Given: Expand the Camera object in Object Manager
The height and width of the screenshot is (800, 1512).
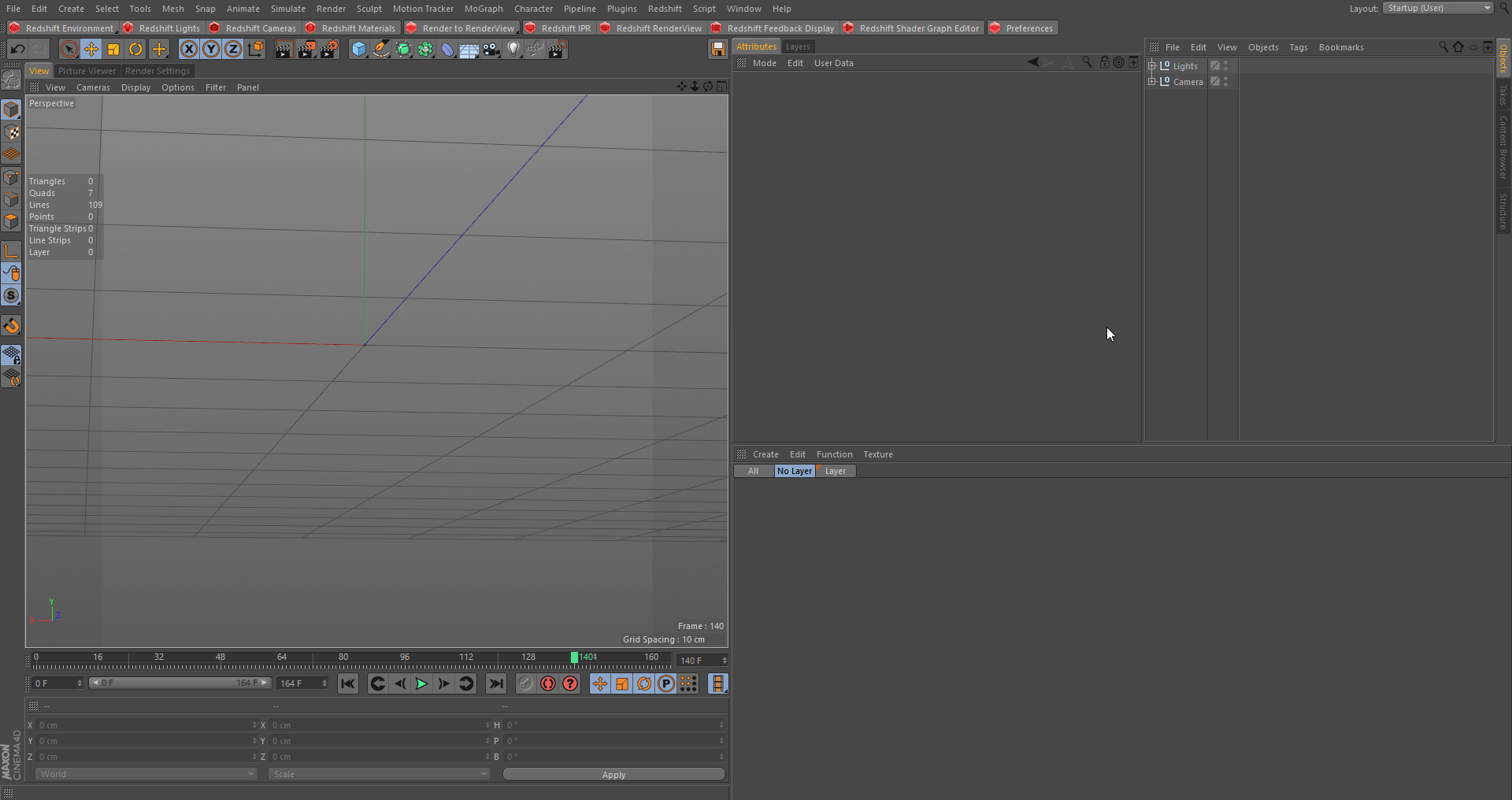Looking at the screenshot, I should tap(1152, 82).
